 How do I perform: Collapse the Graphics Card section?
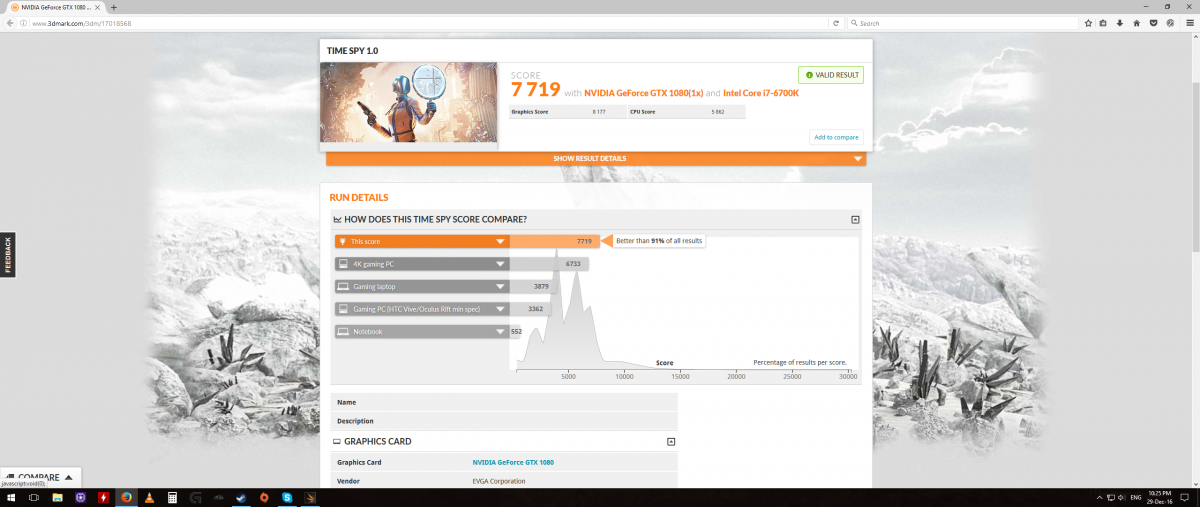[x=671, y=441]
